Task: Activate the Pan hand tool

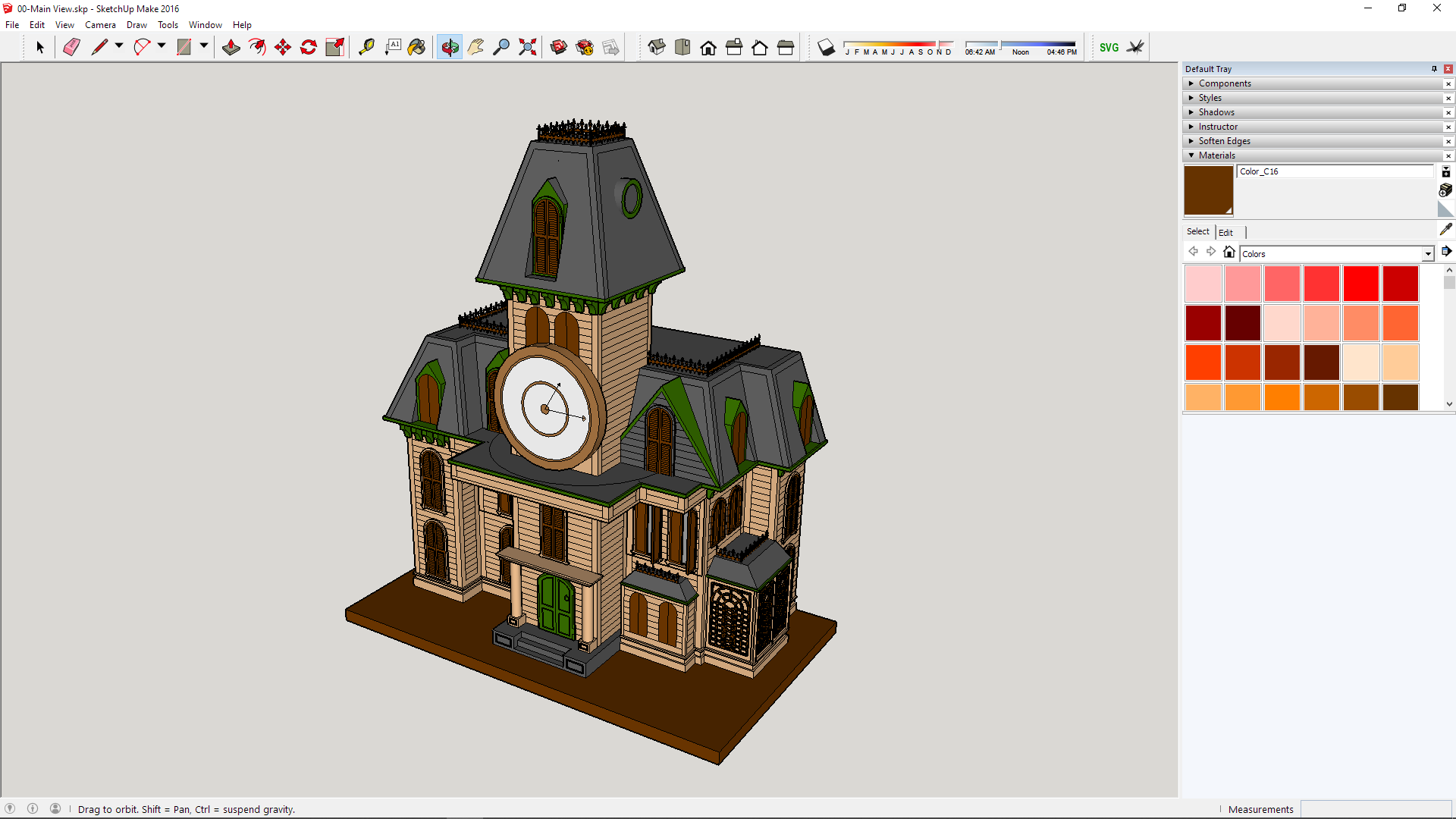Action: (x=475, y=47)
